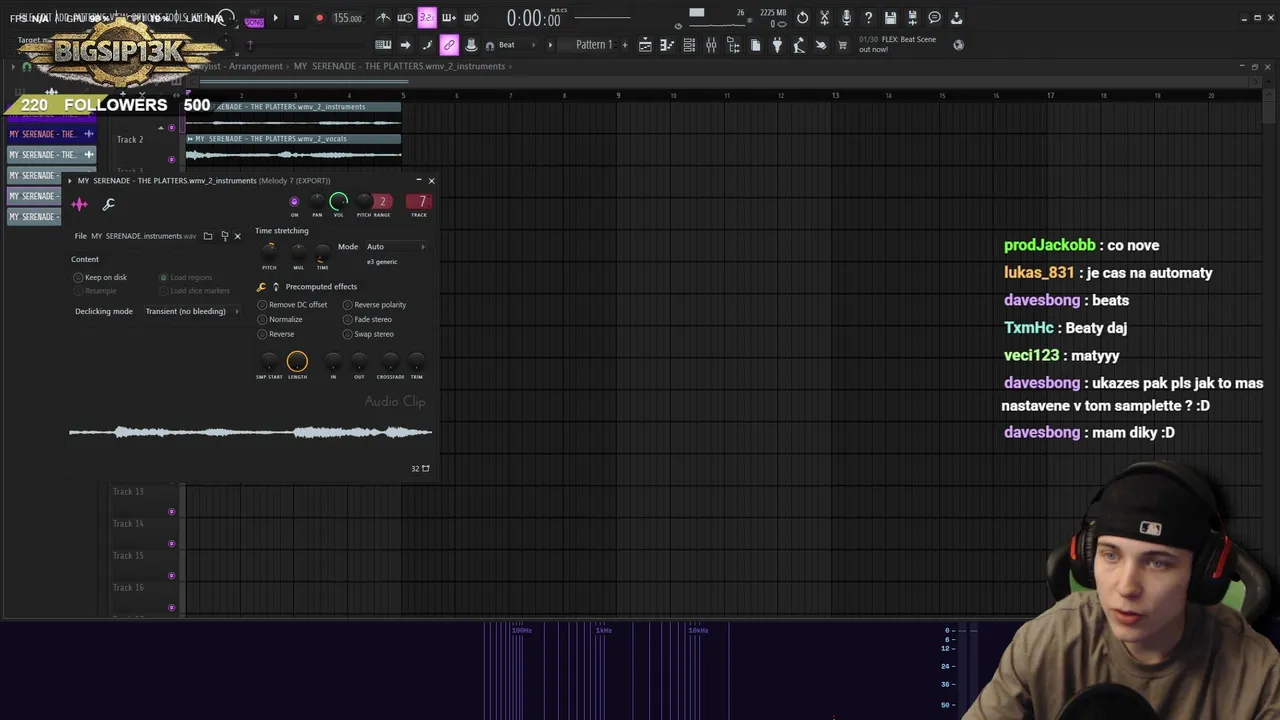Open the playlist view icon

point(645,45)
